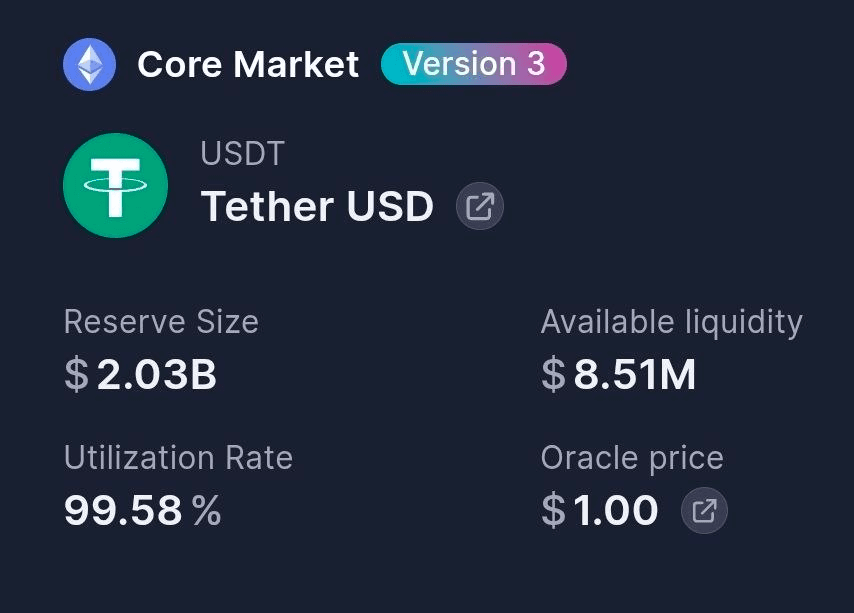
Task: Click the percent sign after 99.58
Action: click(206, 511)
